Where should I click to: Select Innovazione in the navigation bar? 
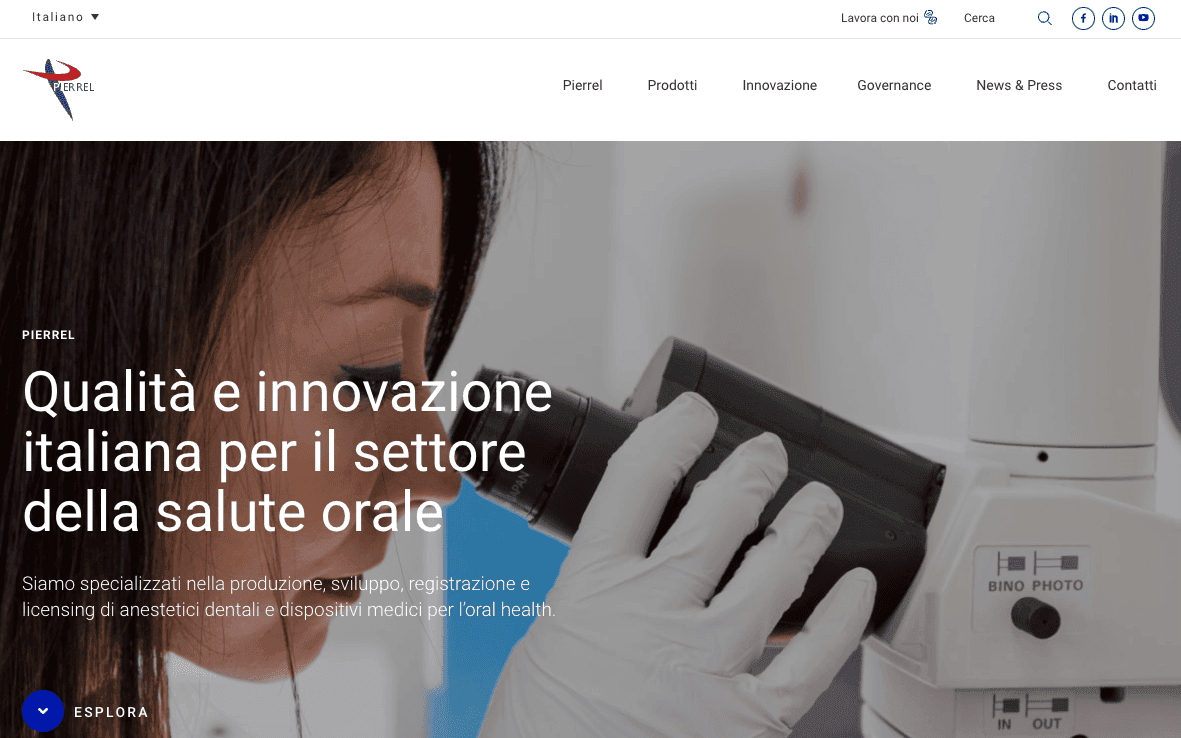pyautogui.click(x=780, y=85)
